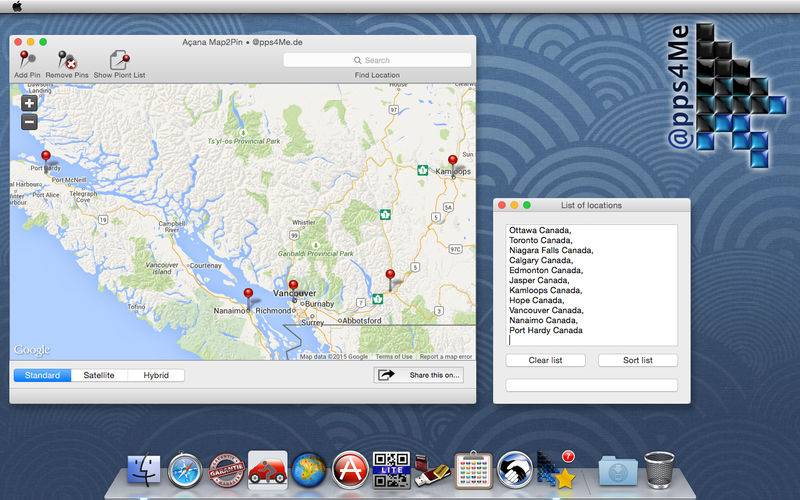Click the Port Hardy Canada list entry

(x=546, y=330)
